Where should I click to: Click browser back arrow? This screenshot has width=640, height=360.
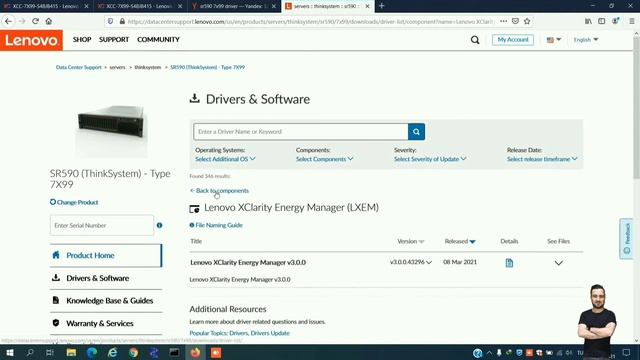[x=9, y=21]
